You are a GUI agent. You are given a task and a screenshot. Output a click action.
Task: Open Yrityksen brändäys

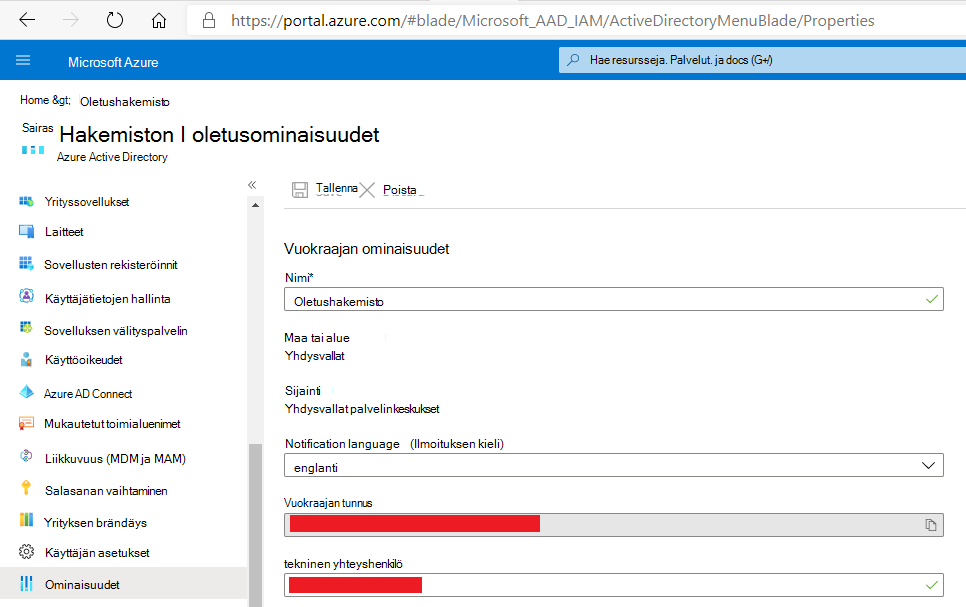point(95,523)
